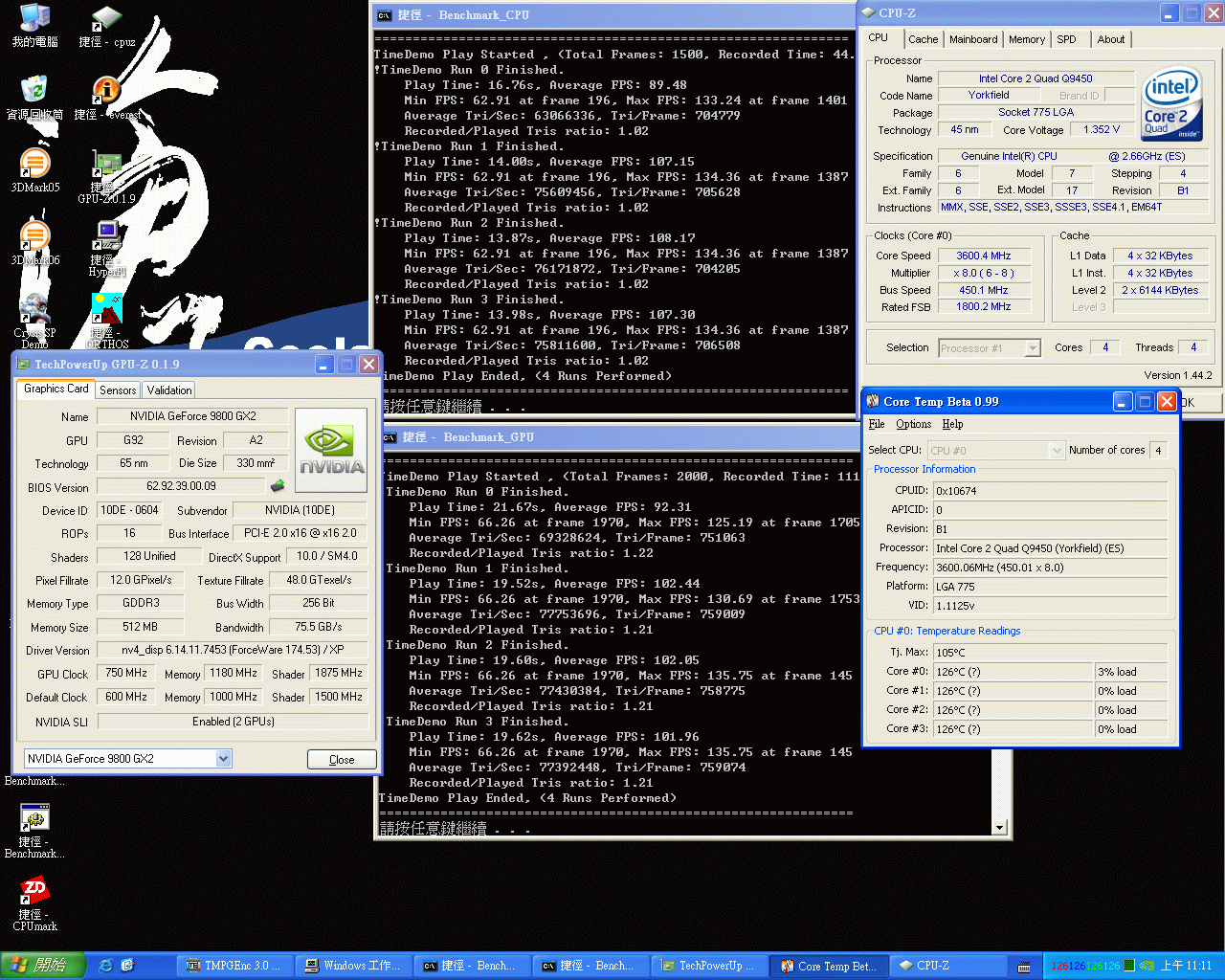Screen dimensions: 1225x980
Task: Click the NVIDIA SLI Enabled (2 GPUs) field
Action: point(233,722)
